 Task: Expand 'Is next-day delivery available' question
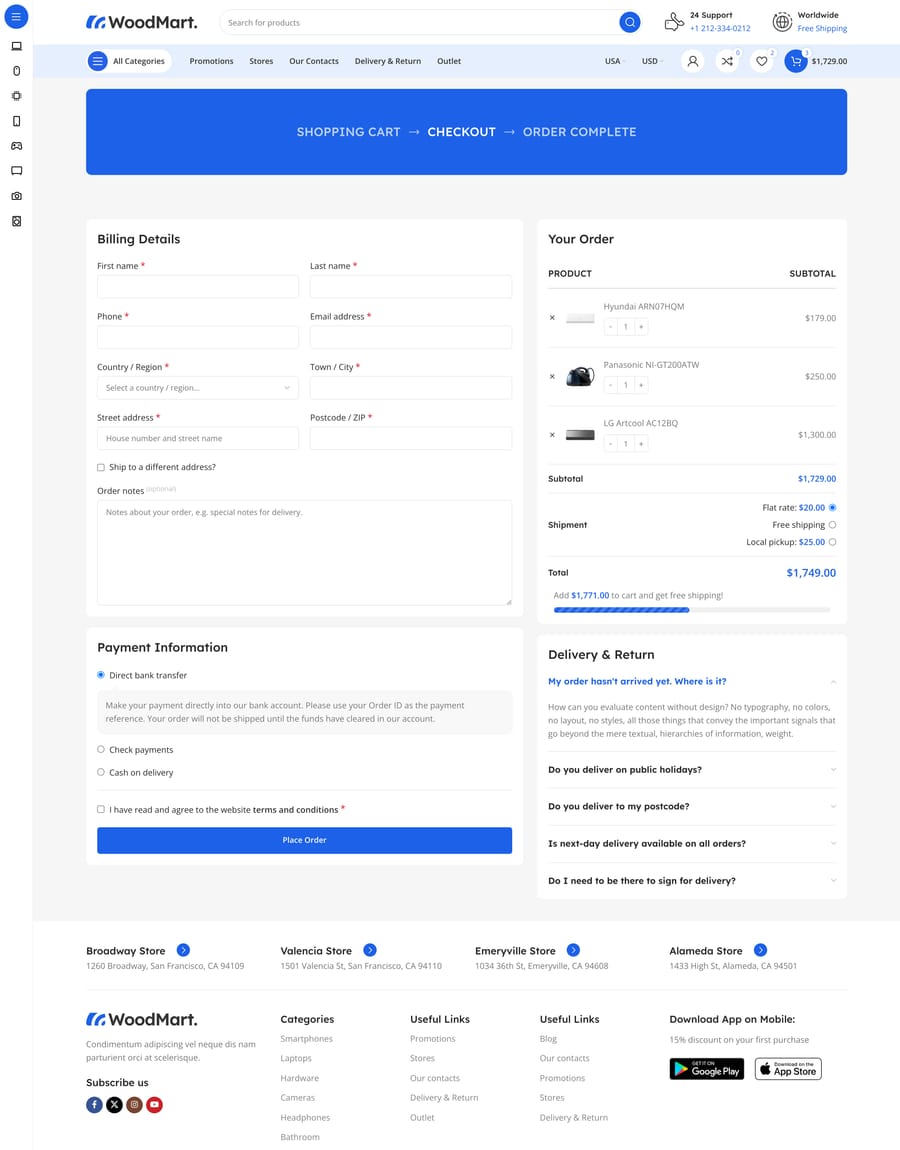(692, 844)
